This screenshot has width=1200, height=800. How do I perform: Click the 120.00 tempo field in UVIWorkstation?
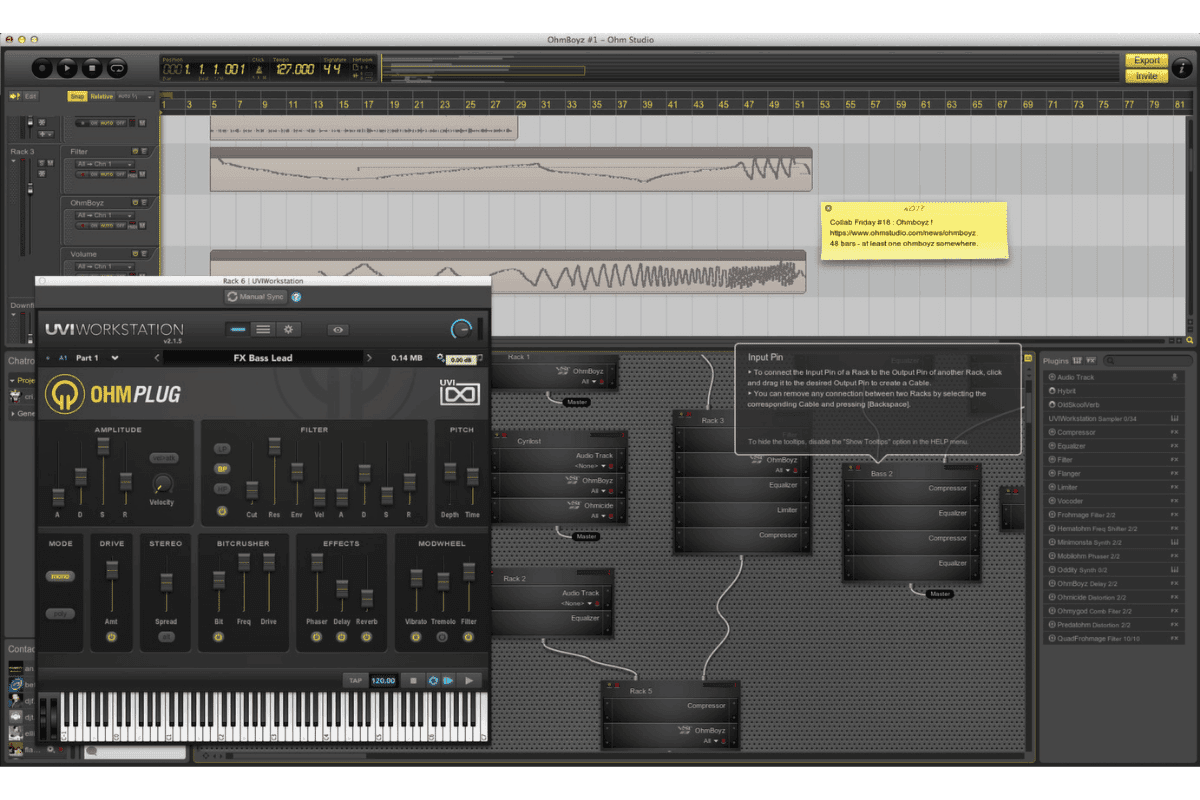383,680
